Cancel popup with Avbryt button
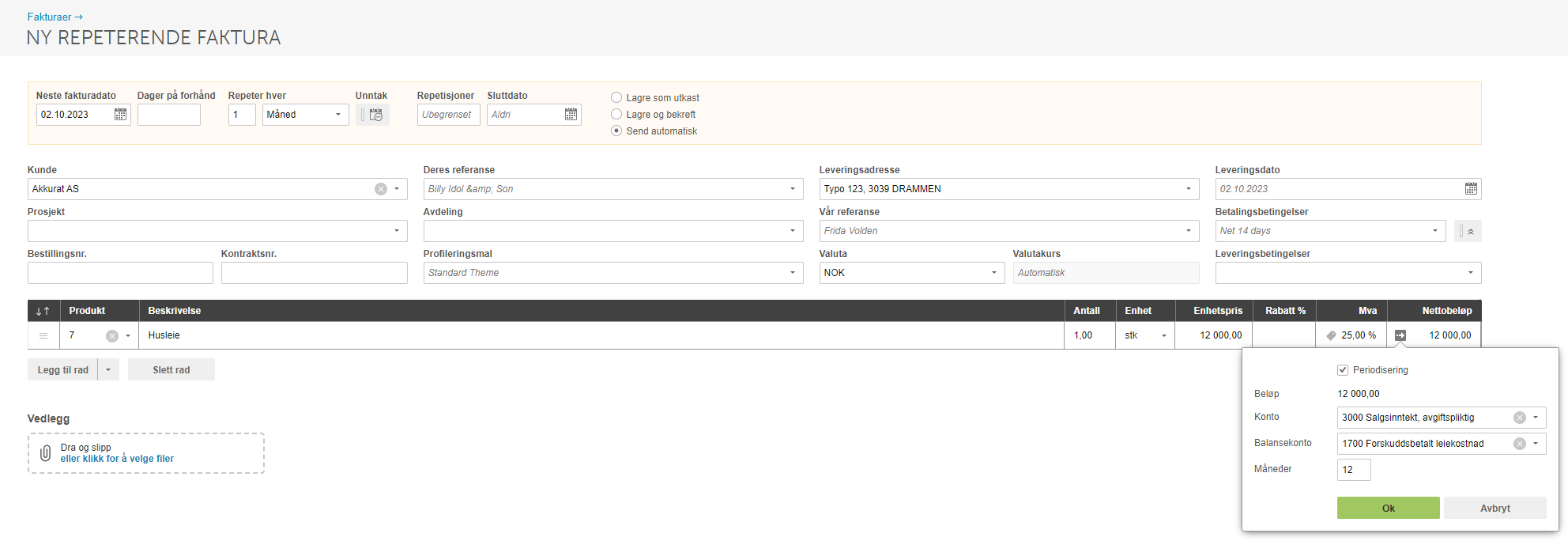The image size is (1568, 541). point(1494,508)
